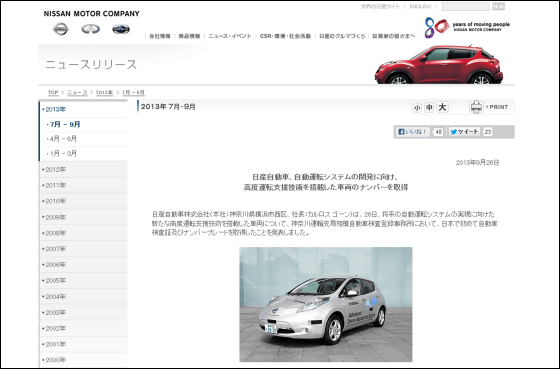Expand the 2011年 sidebar section
Viewport: 560px width, 369px height.
click(83, 185)
